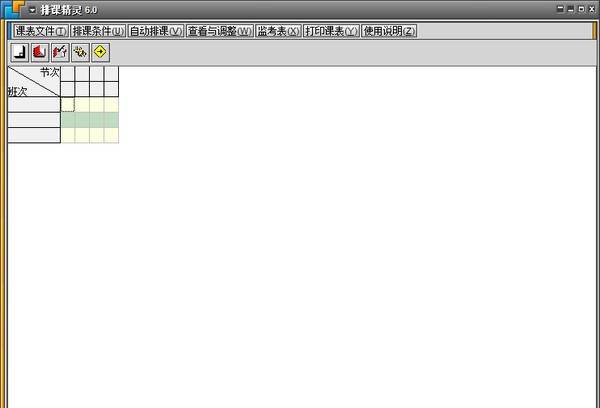Viewport: 600px width, 408px height.
Task: Open the 课表文件(T) menu
Action: coord(41,31)
